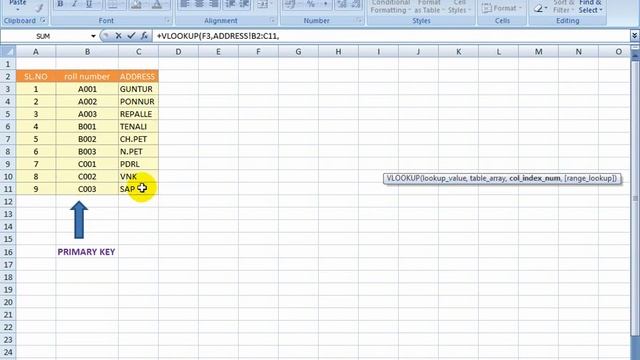Screen dimensions: 640x360
Task: Open Find & Select dropdown
Action: pos(590,6)
